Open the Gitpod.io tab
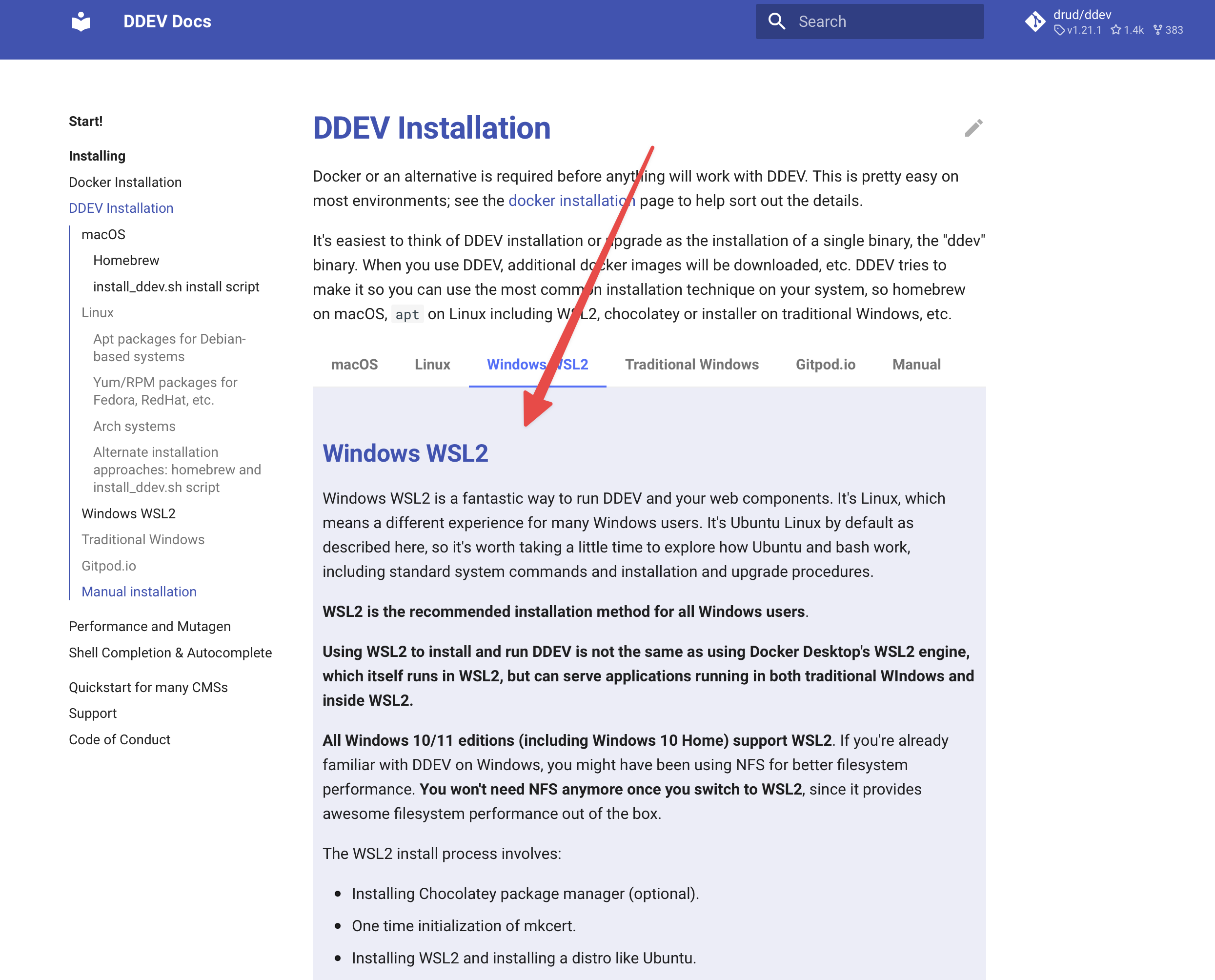 click(825, 365)
